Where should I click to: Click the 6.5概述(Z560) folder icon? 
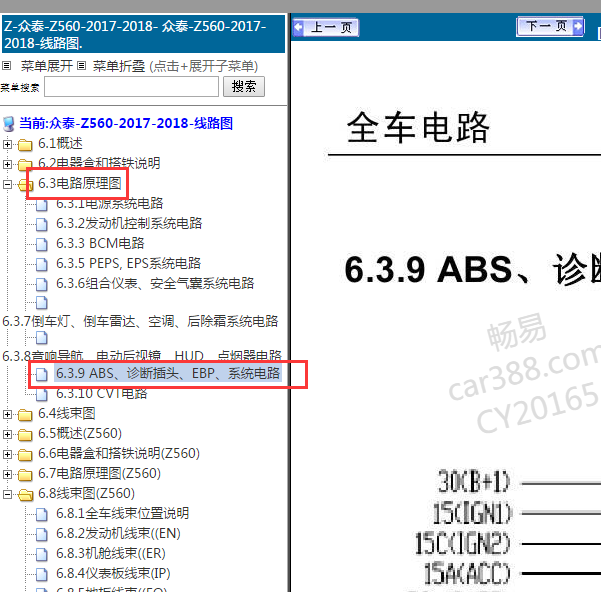(x=25, y=435)
